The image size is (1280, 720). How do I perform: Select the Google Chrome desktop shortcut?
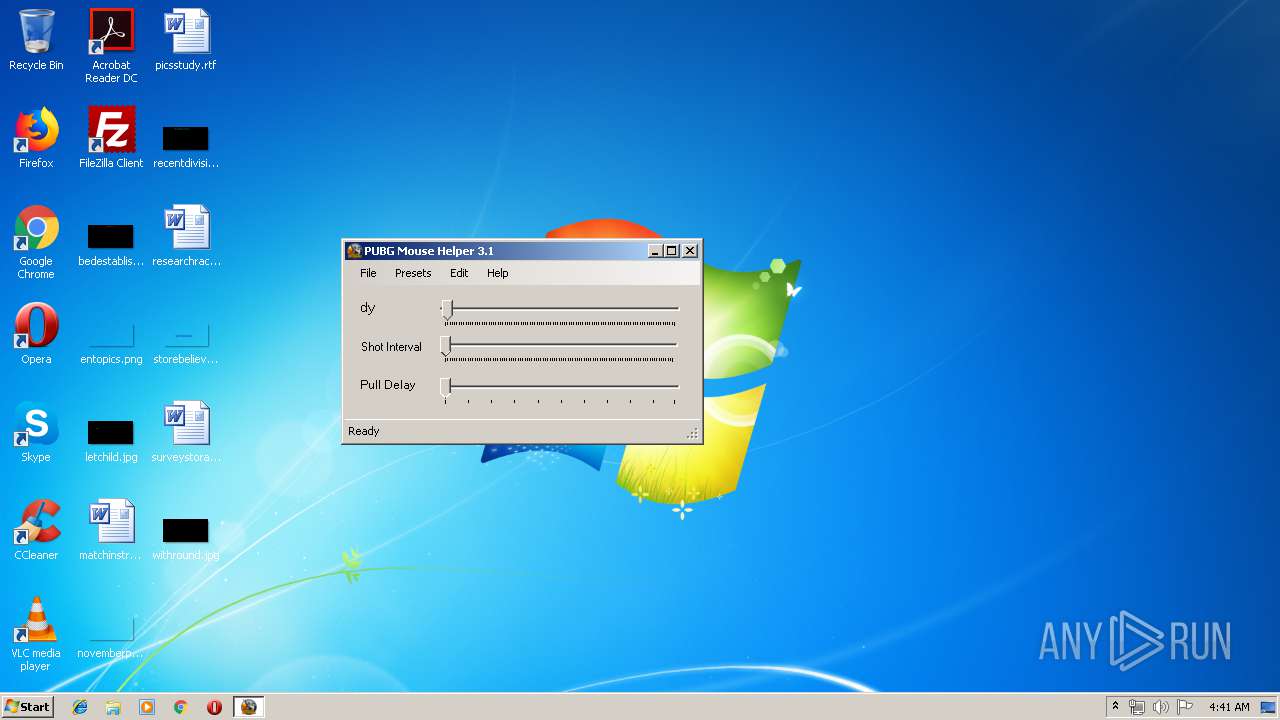(x=36, y=242)
